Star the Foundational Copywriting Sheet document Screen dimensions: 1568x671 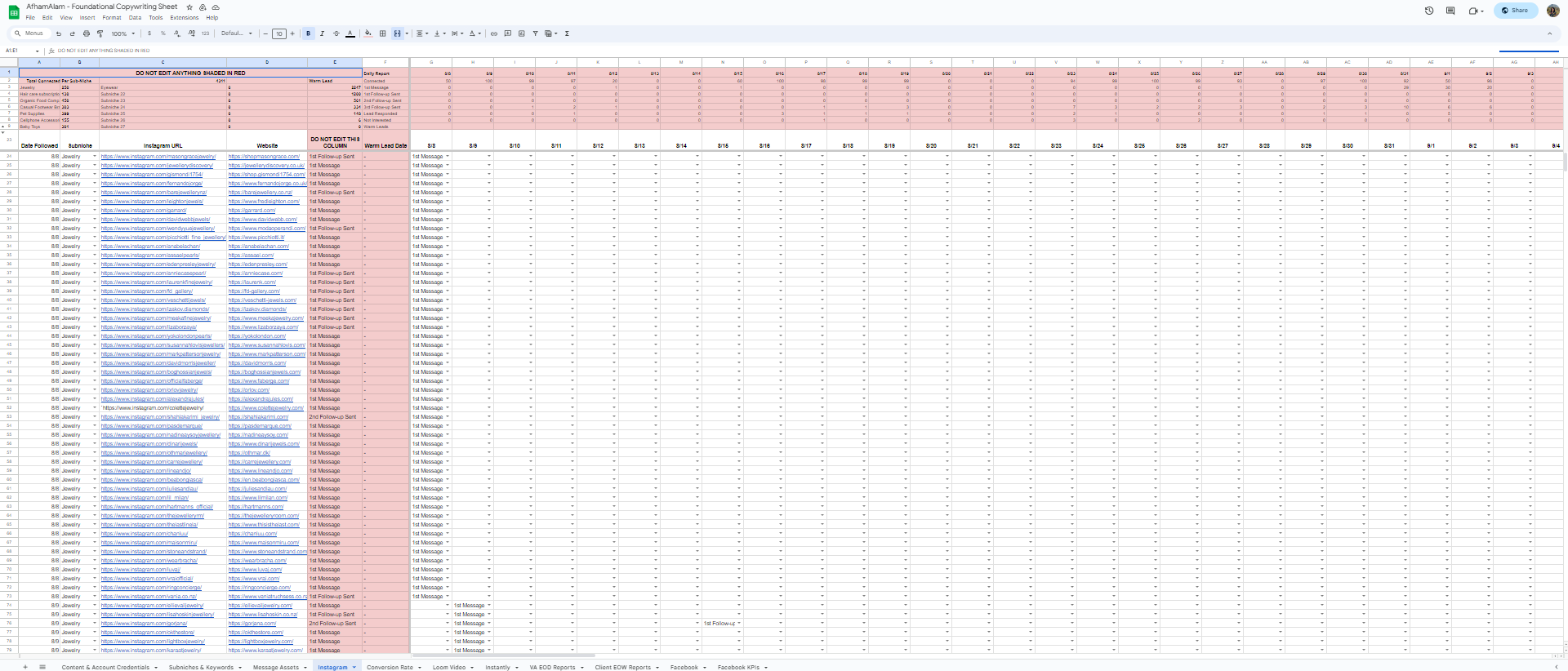[189, 7]
